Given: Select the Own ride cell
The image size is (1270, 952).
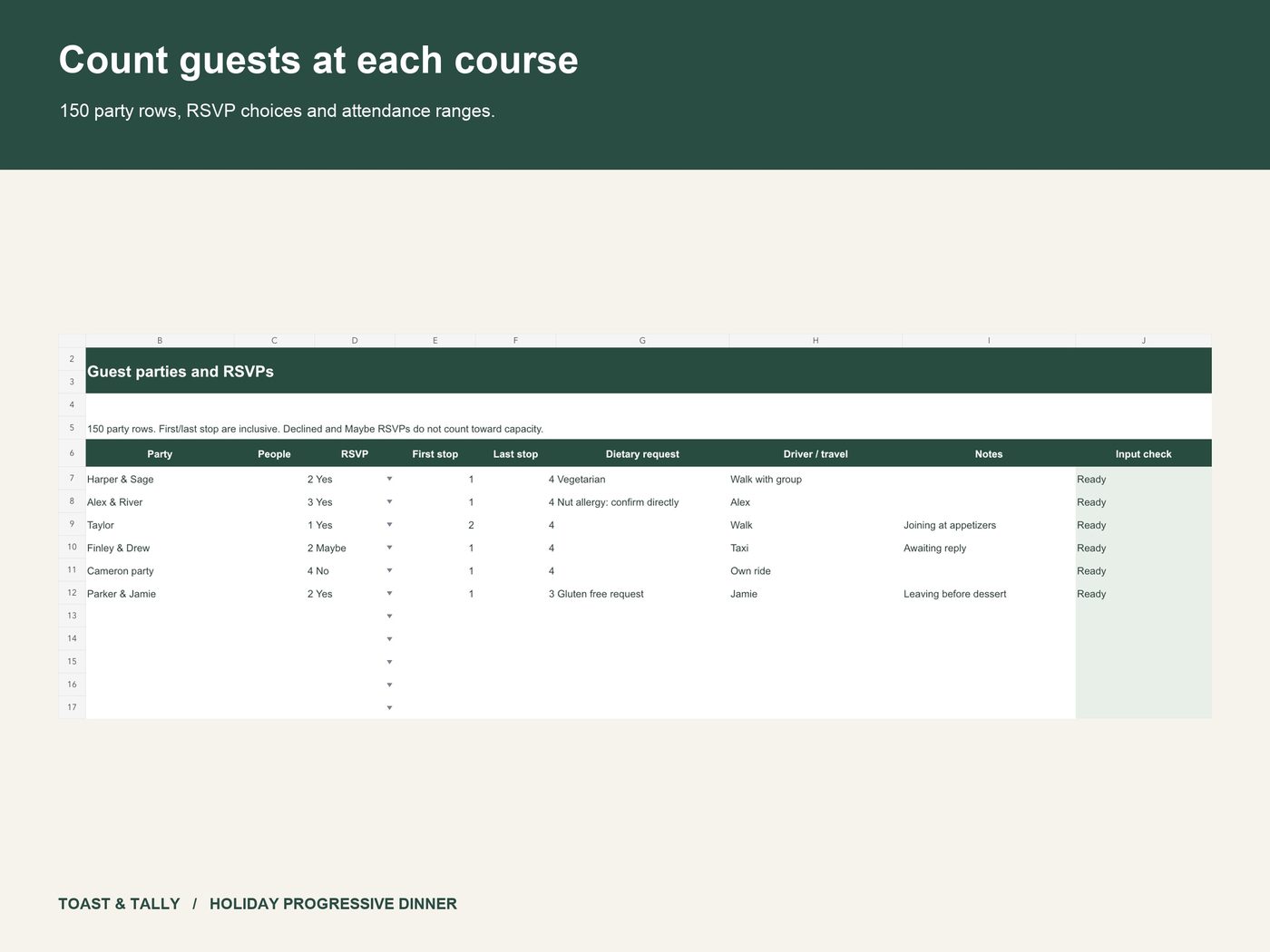Looking at the screenshot, I should tap(816, 571).
